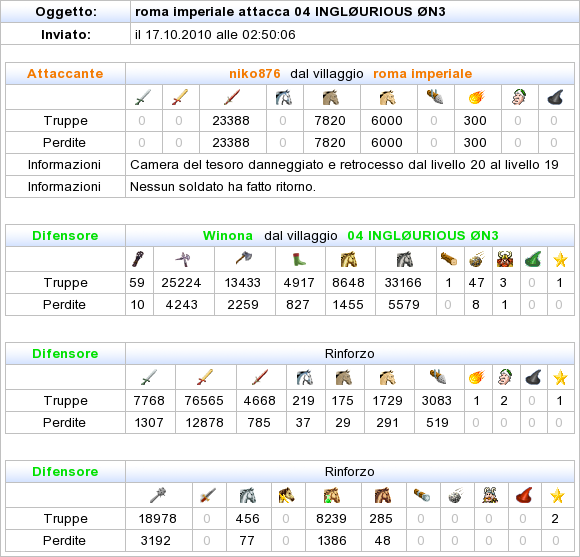Click the Equites Caesaris icon above 6000
This screenshot has height=557, width=580.
[x=388, y=97]
